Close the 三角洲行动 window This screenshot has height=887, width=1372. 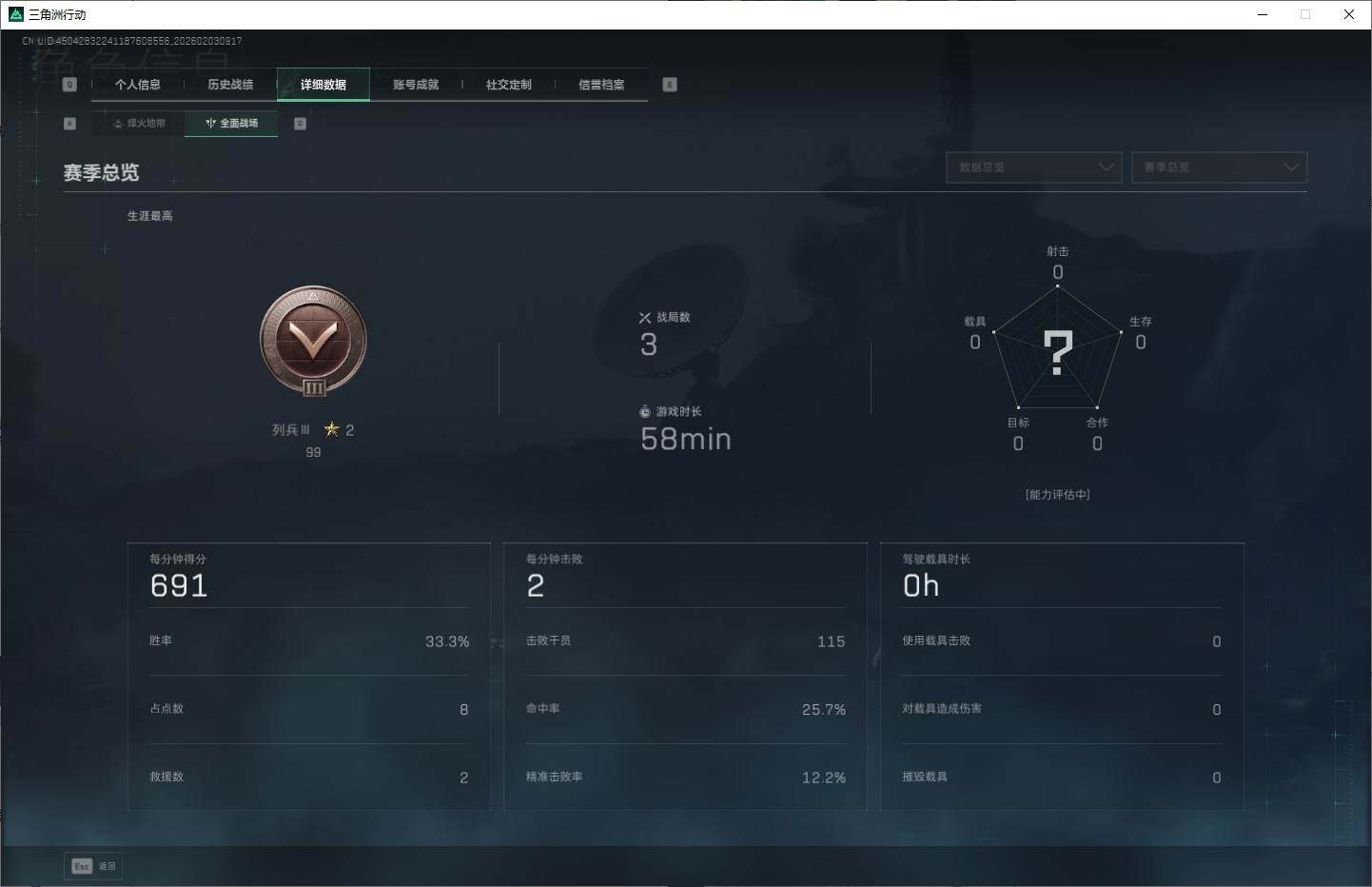point(1349,14)
